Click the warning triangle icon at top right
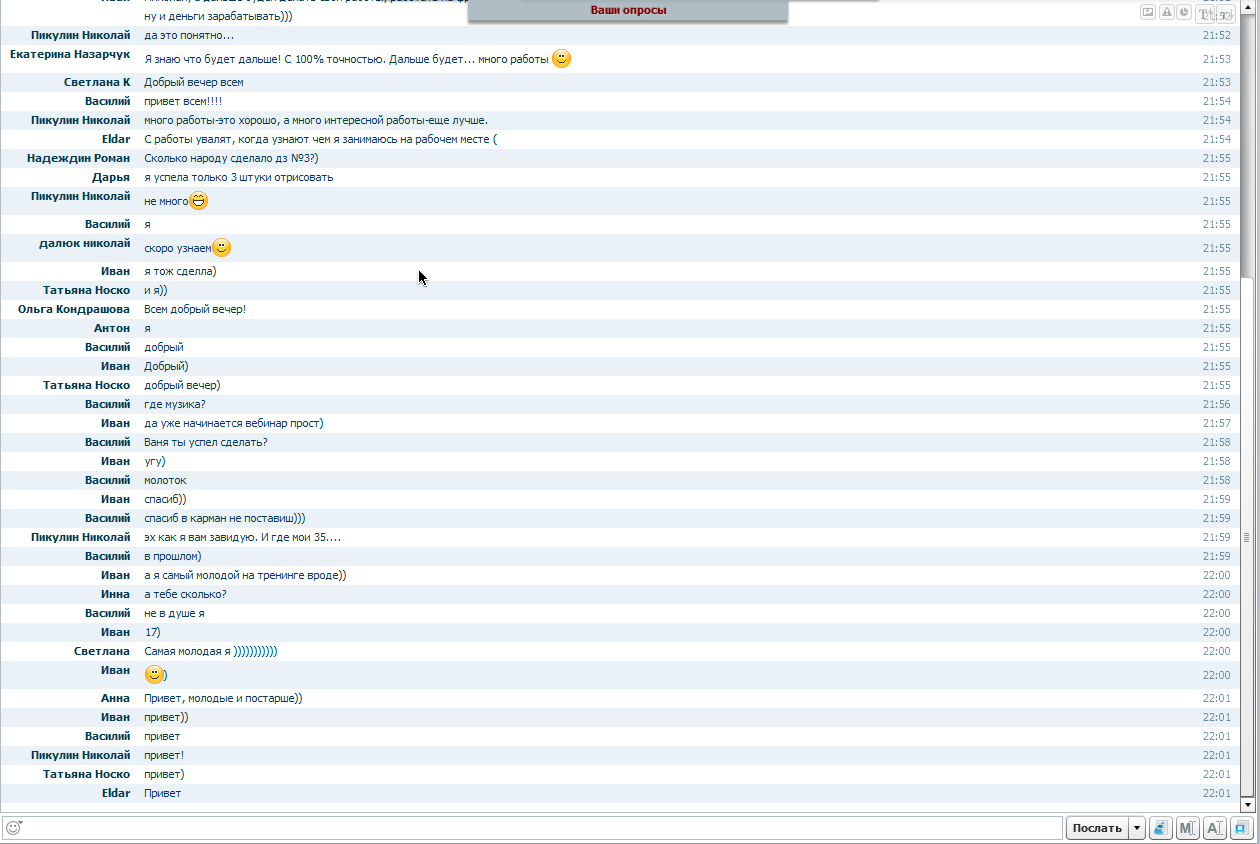 pos(1166,12)
